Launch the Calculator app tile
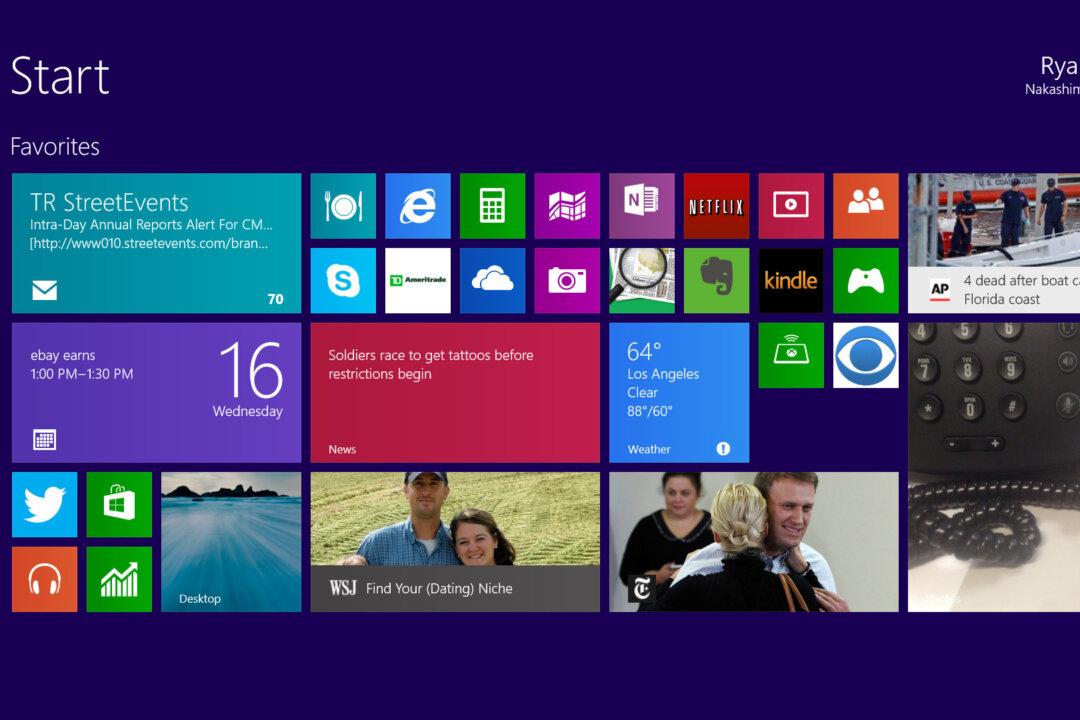This screenshot has height=720, width=1080. [x=492, y=206]
